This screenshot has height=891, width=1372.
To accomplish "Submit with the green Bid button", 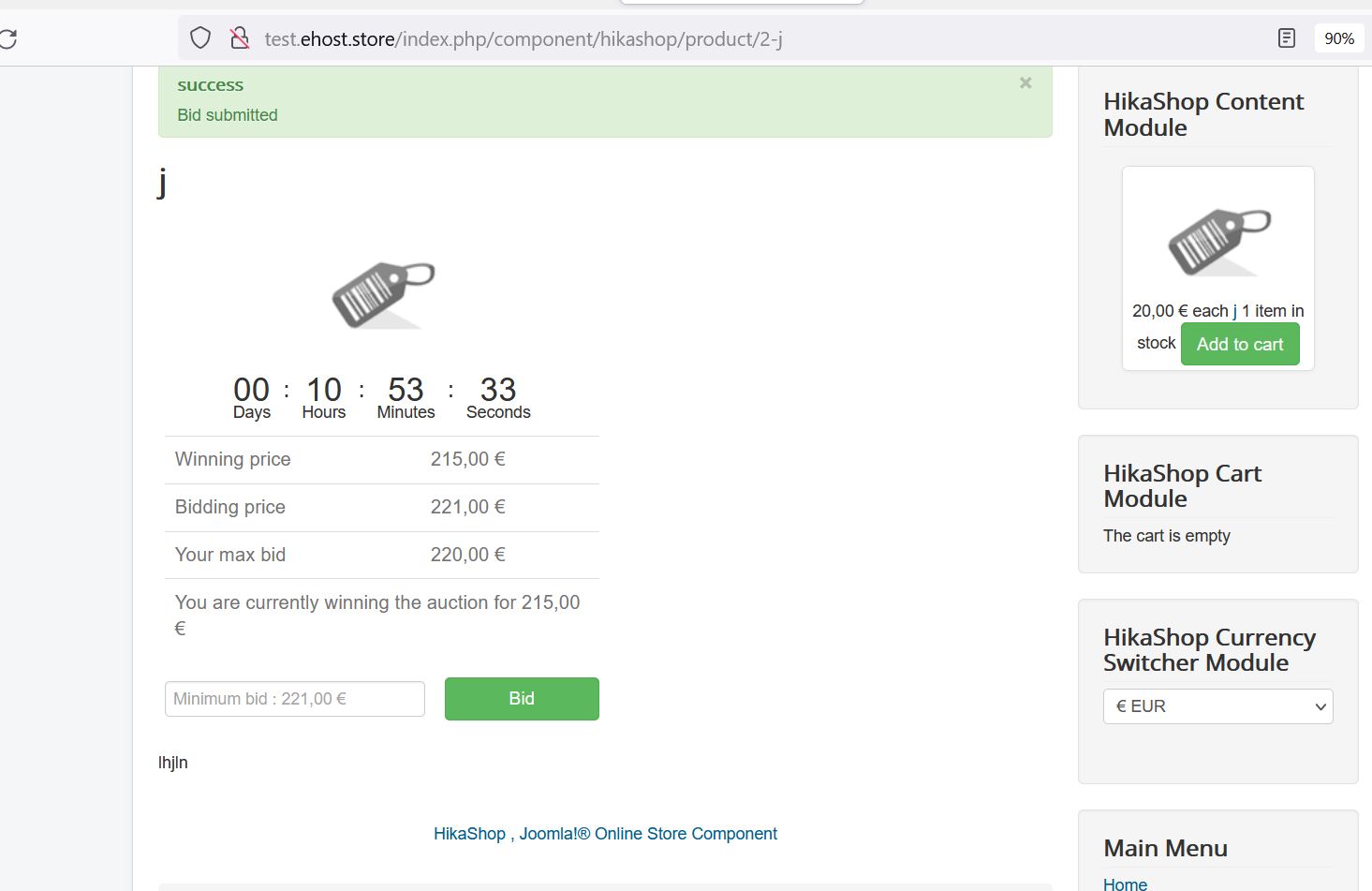I will click(522, 699).
